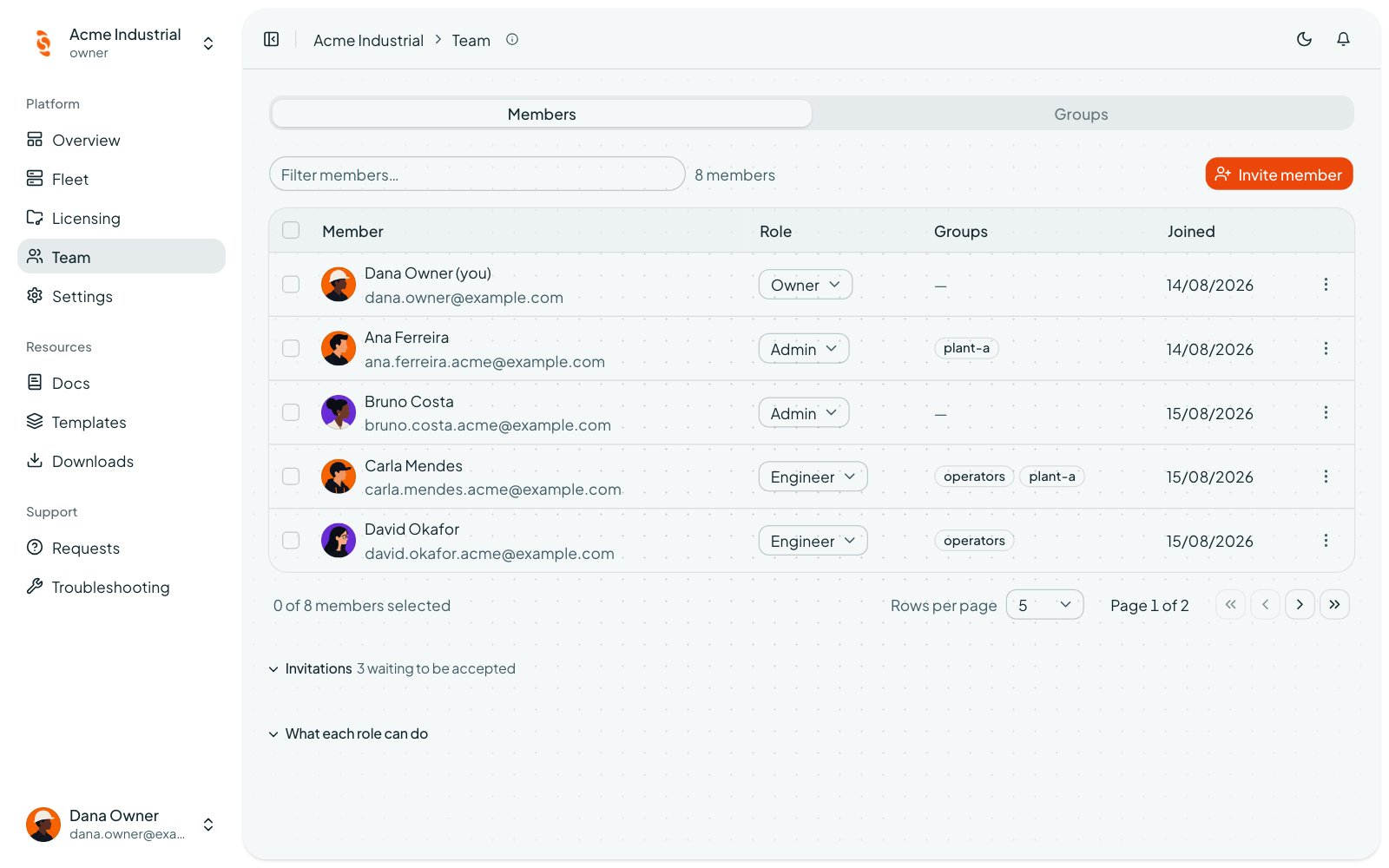Image resolution: width=1389 pixels, height=868 pixels.
Task: Open row actions menu for Ana Ferreira
Action: tap(1326, 348)
